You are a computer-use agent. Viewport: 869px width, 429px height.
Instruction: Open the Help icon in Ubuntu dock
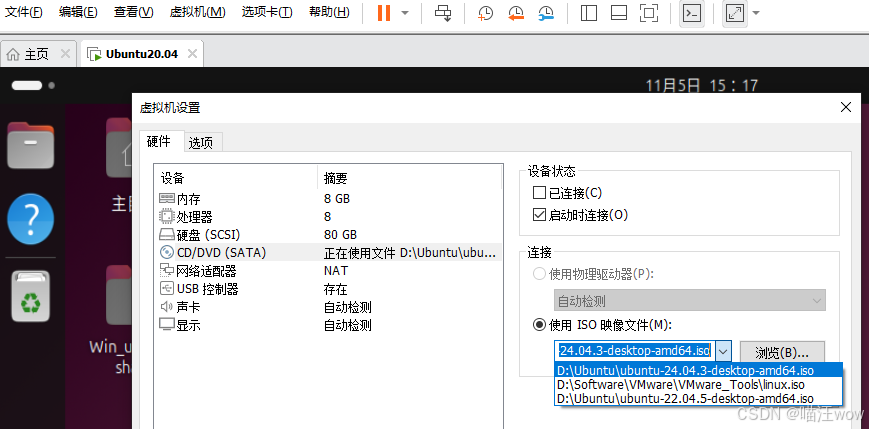(x=30, y=219)
